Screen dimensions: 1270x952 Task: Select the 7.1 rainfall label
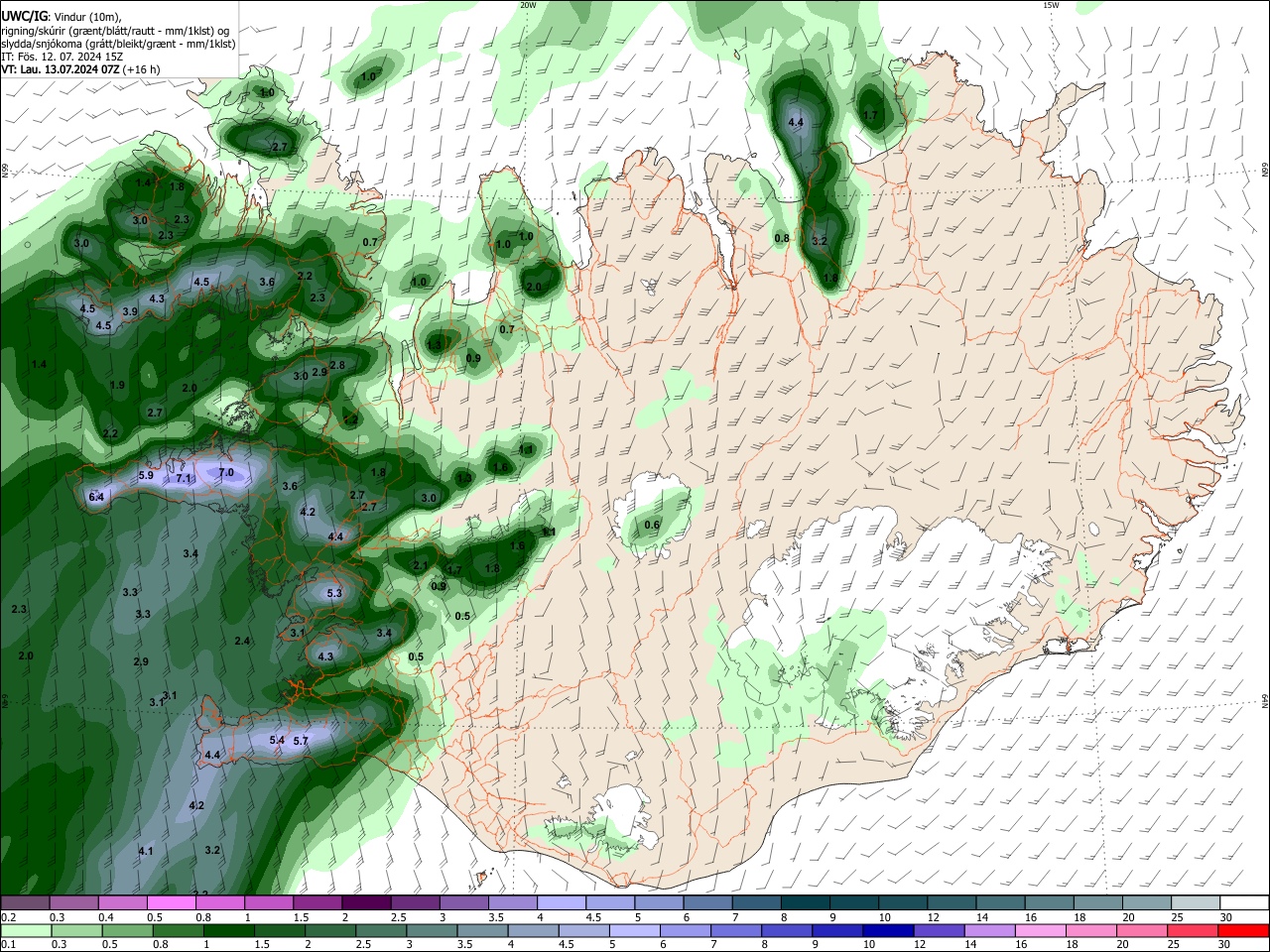click(183, 478)
